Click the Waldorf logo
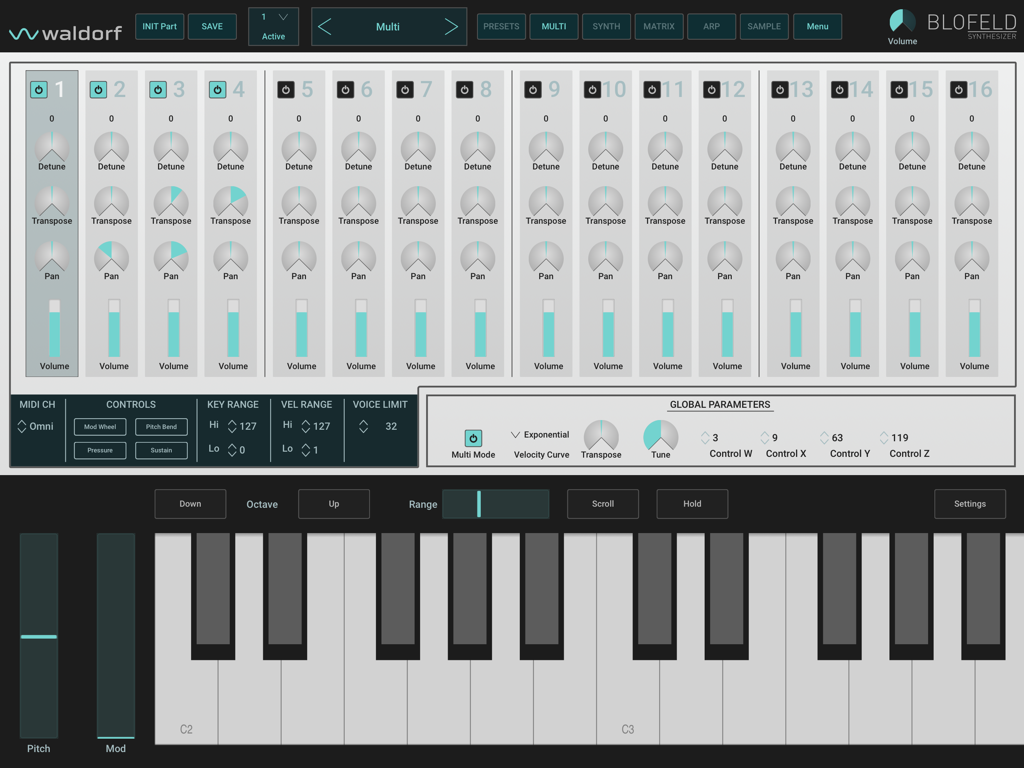This screenshot has height=768, width=1024. click(x=63, y=28)
